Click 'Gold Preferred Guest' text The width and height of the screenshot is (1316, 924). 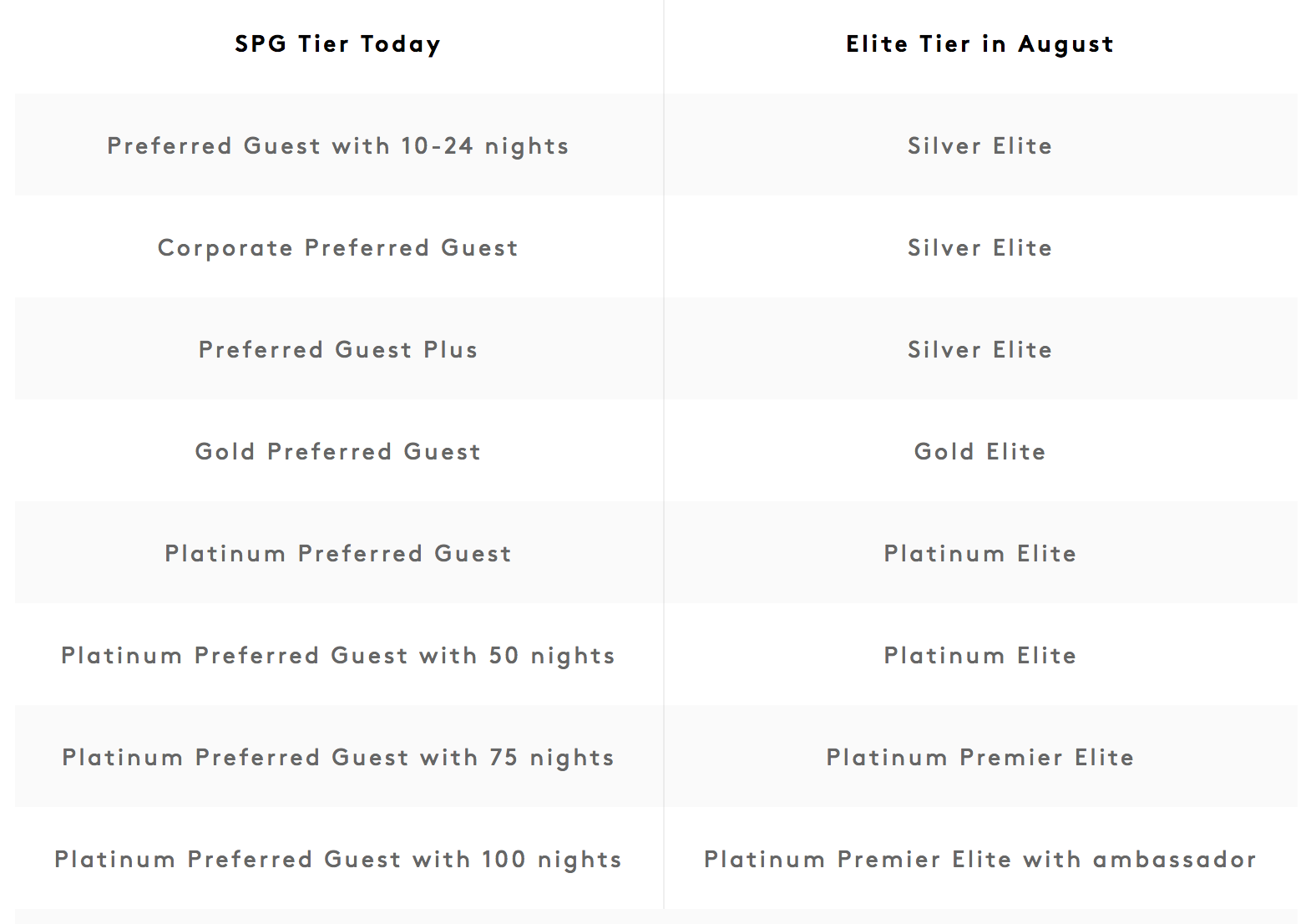click(338, 451)
